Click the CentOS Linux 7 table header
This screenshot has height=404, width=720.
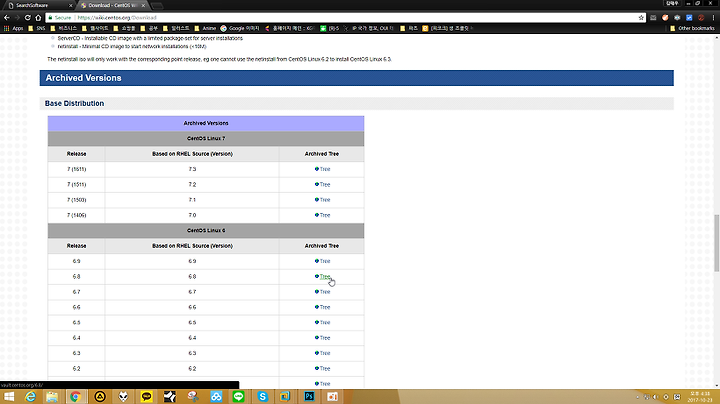pos(206,139)
